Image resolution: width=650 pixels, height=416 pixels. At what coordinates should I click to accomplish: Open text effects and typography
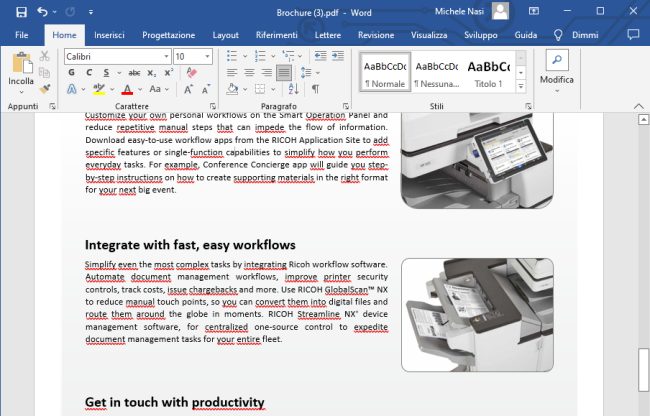(72, 89)
